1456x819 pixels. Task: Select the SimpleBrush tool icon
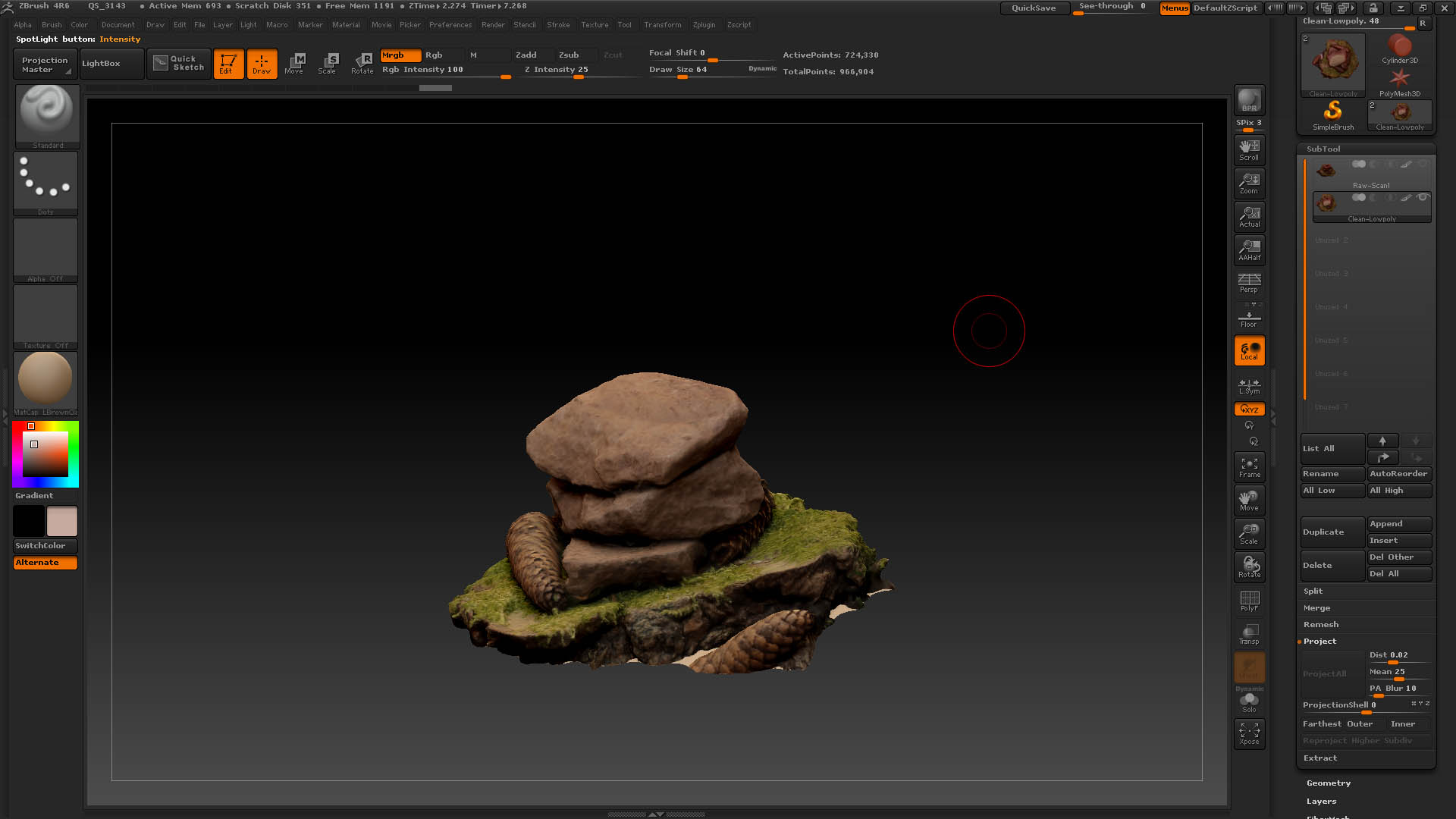pyautogui.click(x=1333, y=115)
